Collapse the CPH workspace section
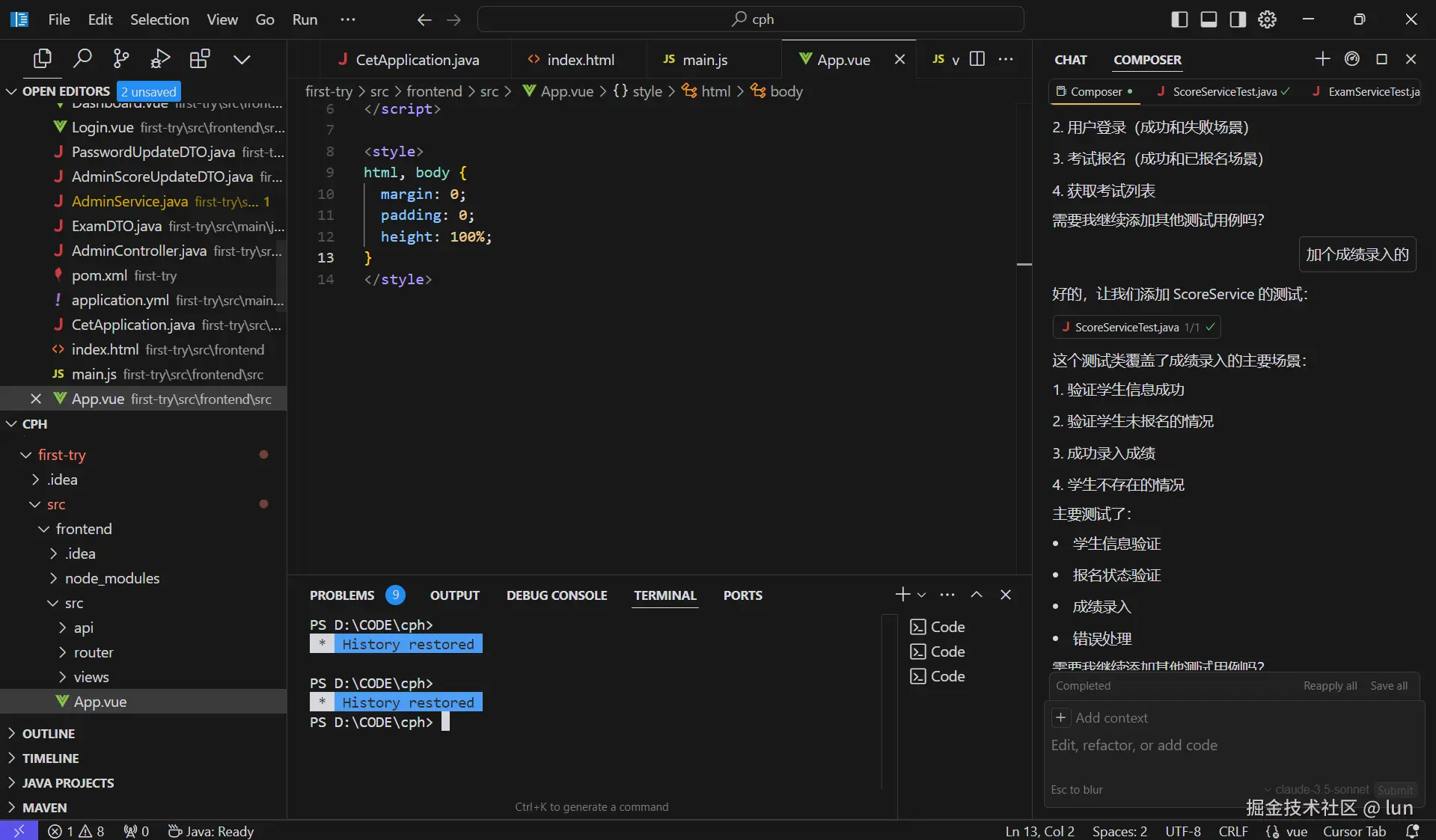The height and width of the screenshot is (840, 1436). [x=12, y=424]
